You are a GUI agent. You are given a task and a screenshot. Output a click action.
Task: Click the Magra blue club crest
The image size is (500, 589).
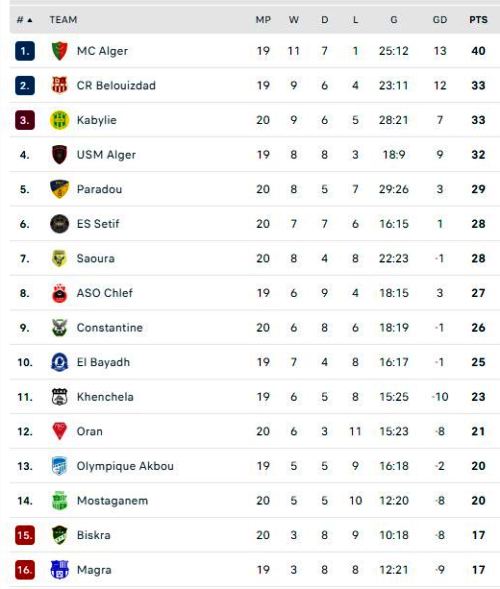click(59, 570)
